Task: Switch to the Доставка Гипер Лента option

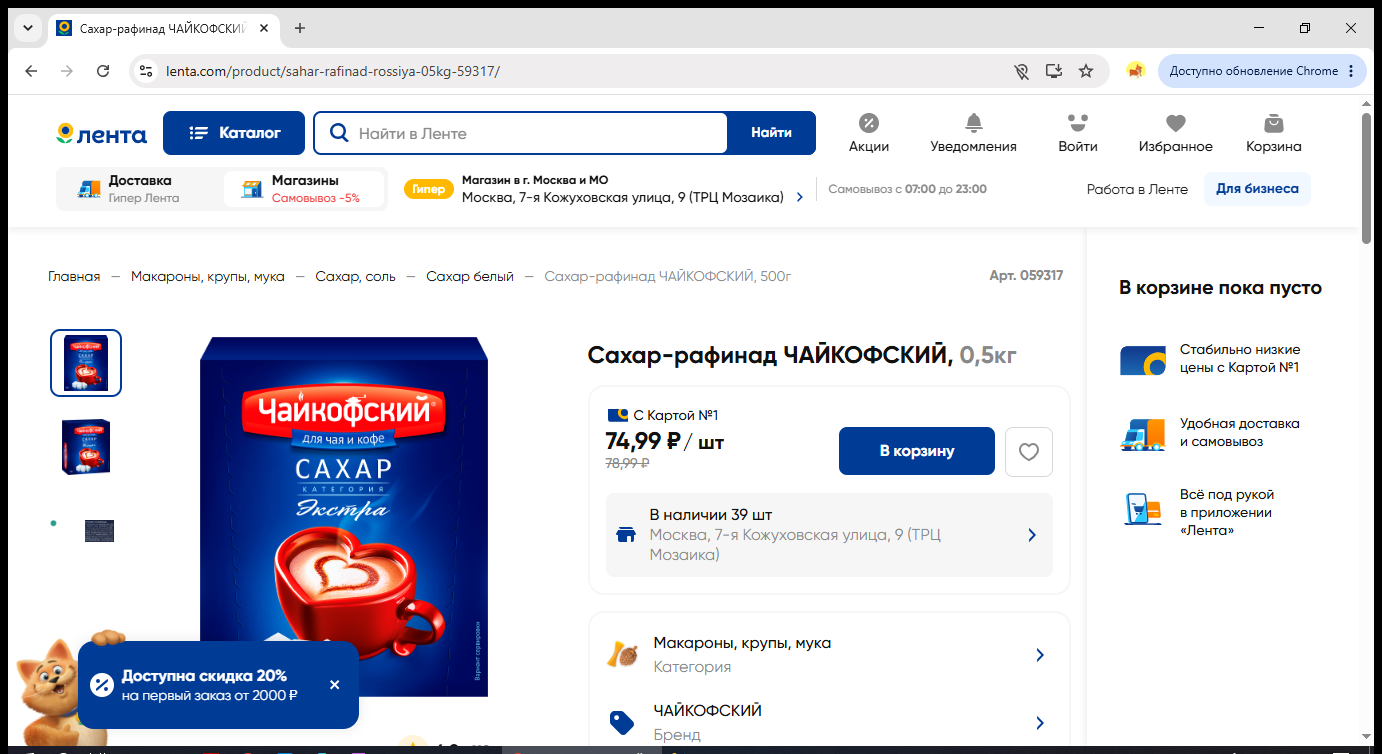Action: tap(140, 189)
